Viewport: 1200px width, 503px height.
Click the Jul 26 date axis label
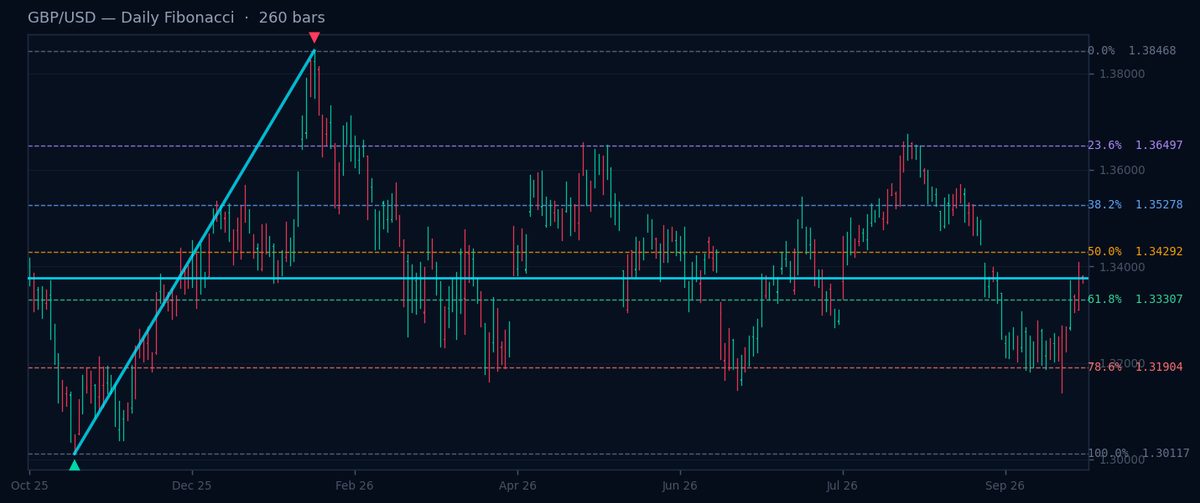[842, 486]
